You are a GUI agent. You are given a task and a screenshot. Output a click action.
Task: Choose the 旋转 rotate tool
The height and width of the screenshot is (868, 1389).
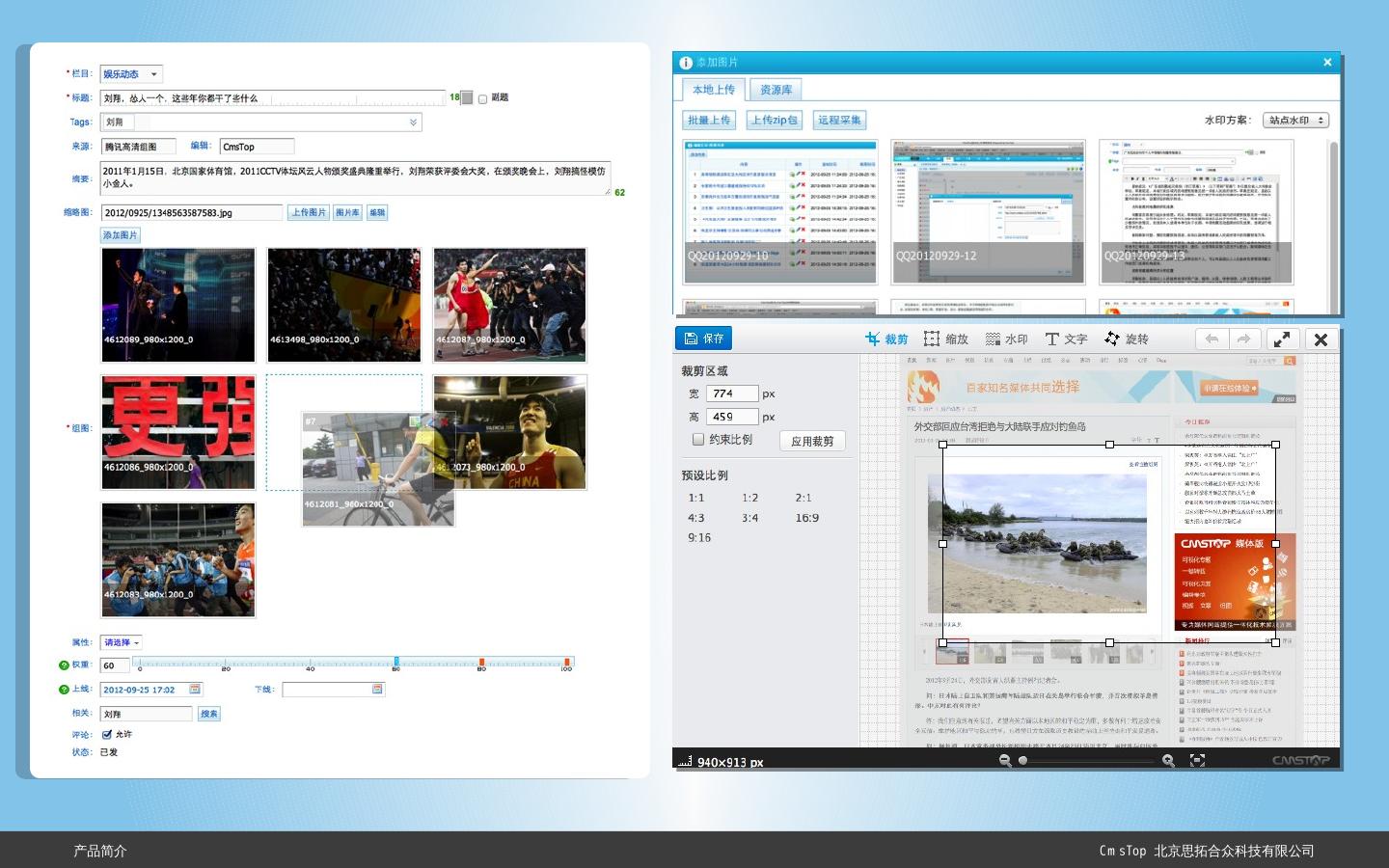1127,339
